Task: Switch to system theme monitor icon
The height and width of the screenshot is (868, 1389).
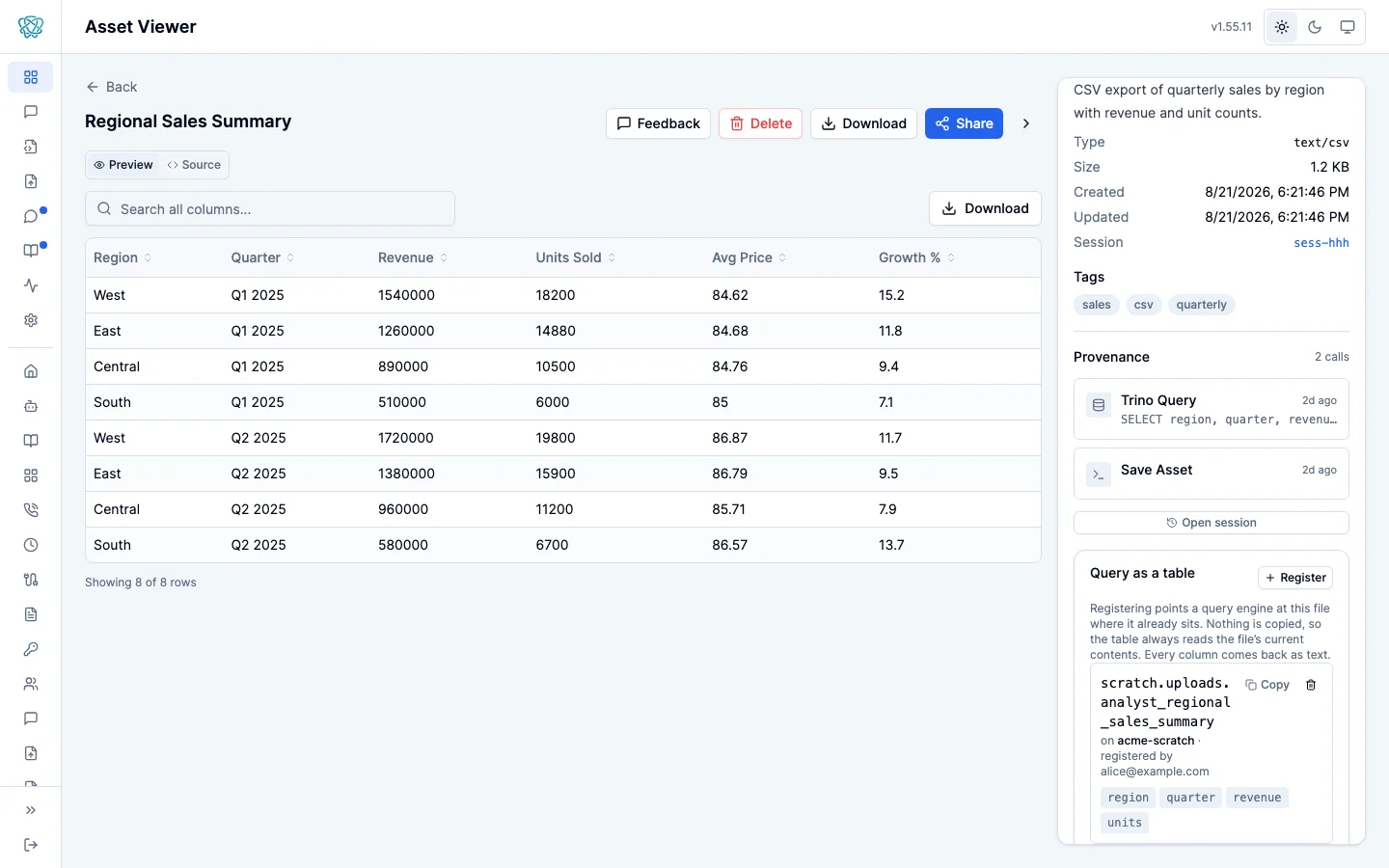Action: pyautogui.click(x=1348, y=27)
